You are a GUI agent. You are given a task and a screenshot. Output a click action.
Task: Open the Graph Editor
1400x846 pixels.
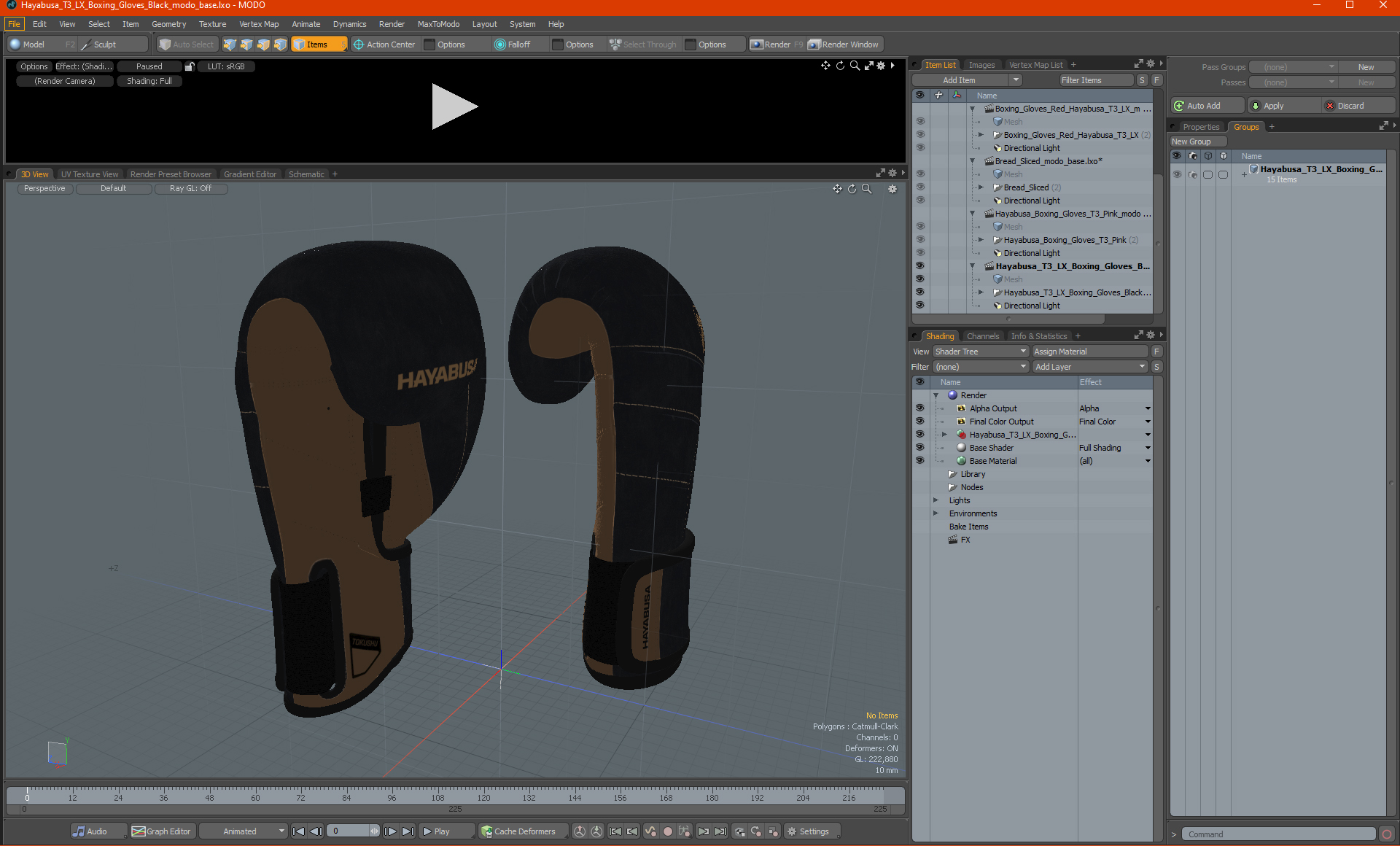(x=161, y=831)
